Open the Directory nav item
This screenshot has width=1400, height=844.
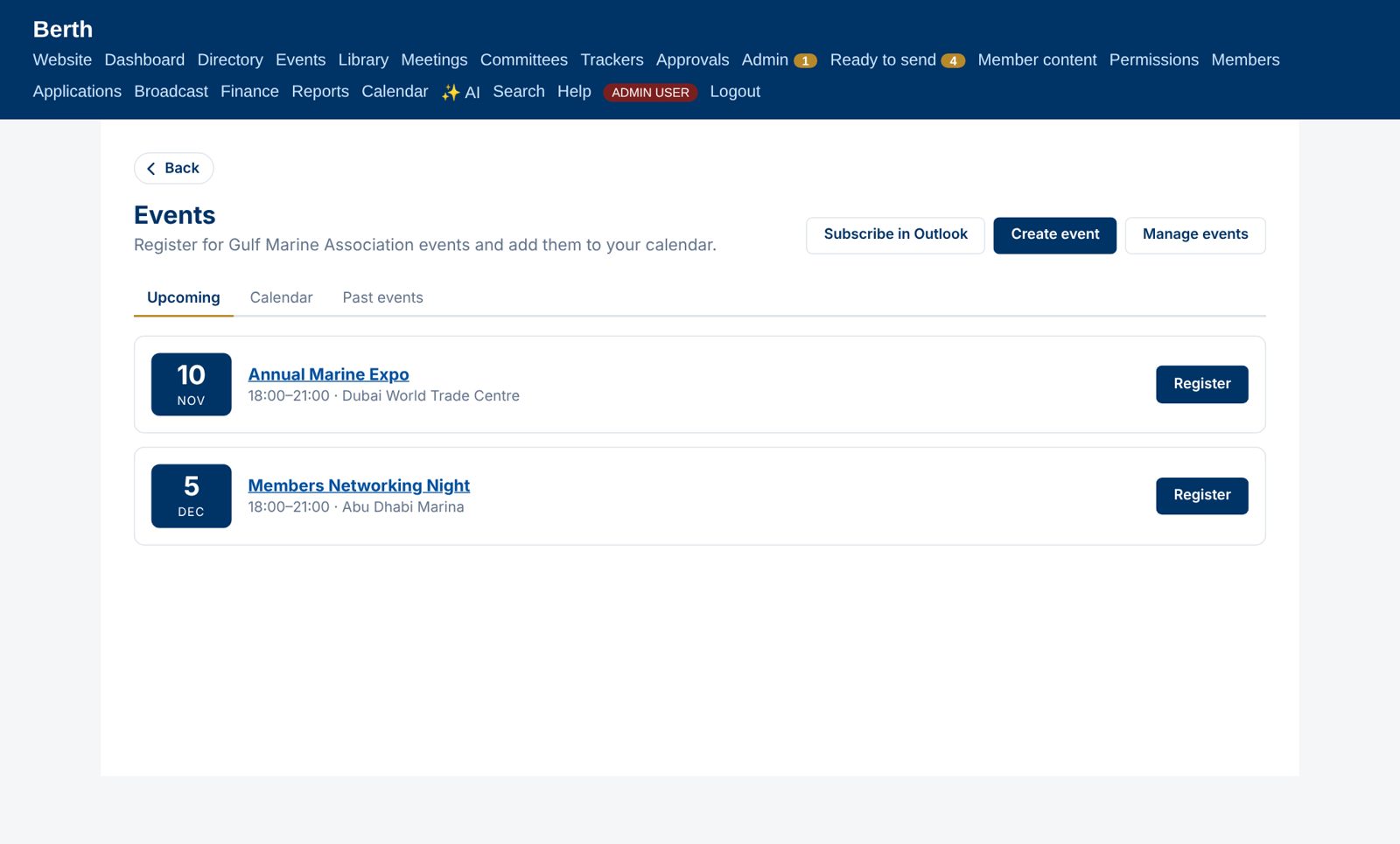click(x=230, y=59)
